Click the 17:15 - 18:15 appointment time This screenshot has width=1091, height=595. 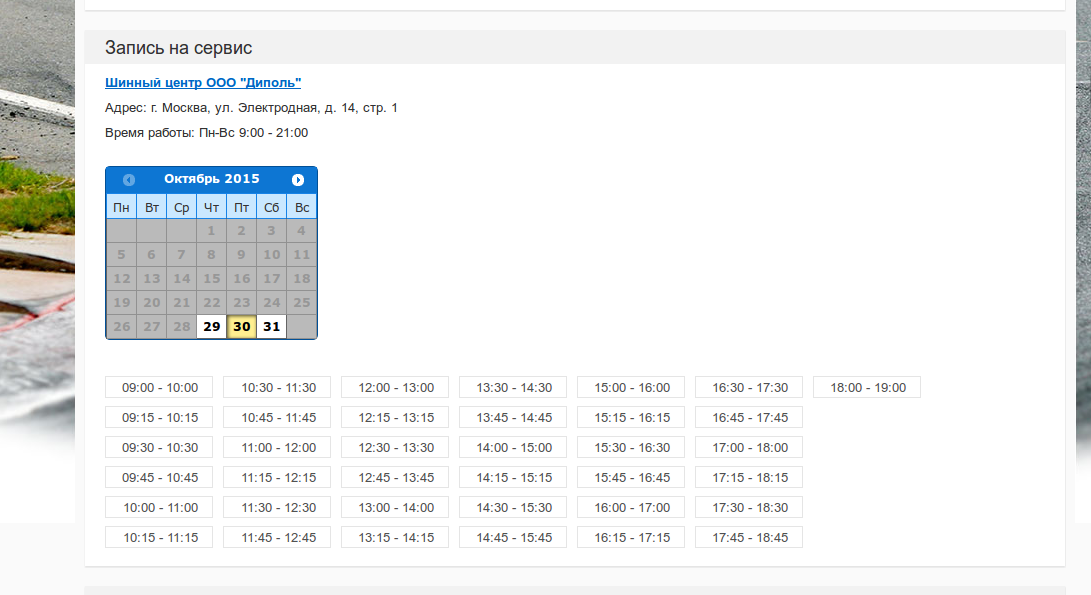(749, 477)
